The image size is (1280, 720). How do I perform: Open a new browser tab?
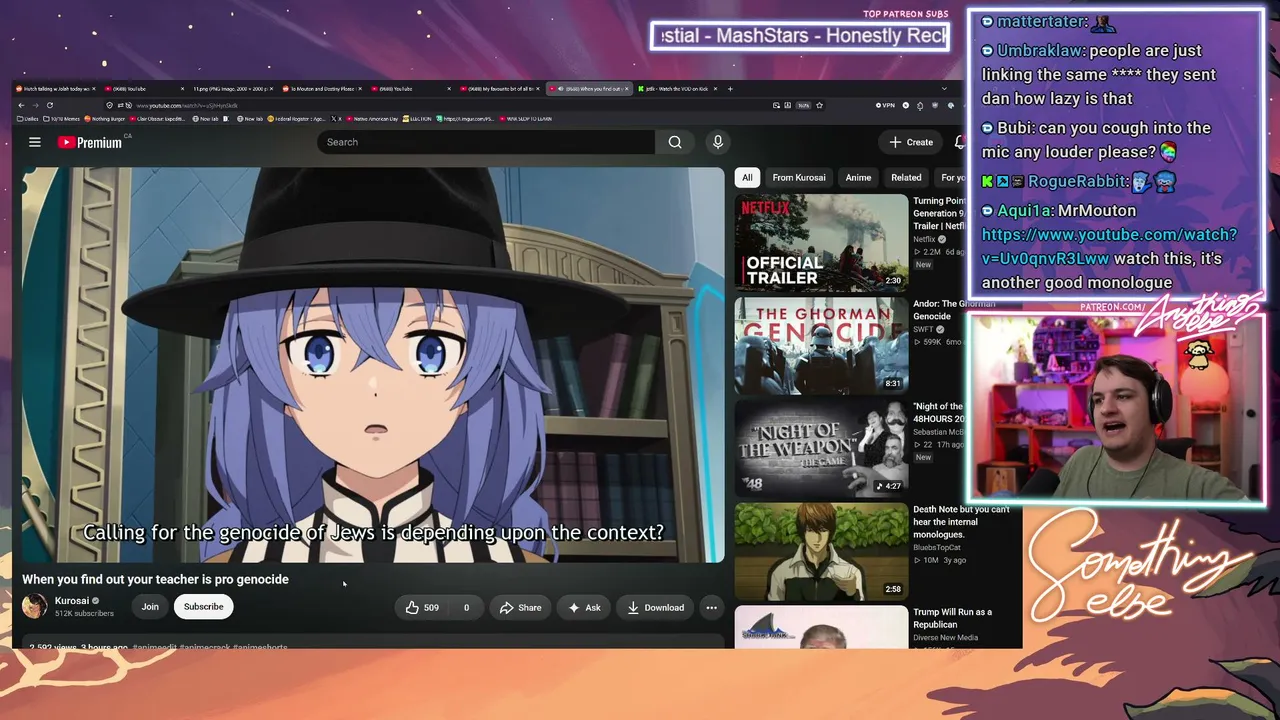click(730, 89)
